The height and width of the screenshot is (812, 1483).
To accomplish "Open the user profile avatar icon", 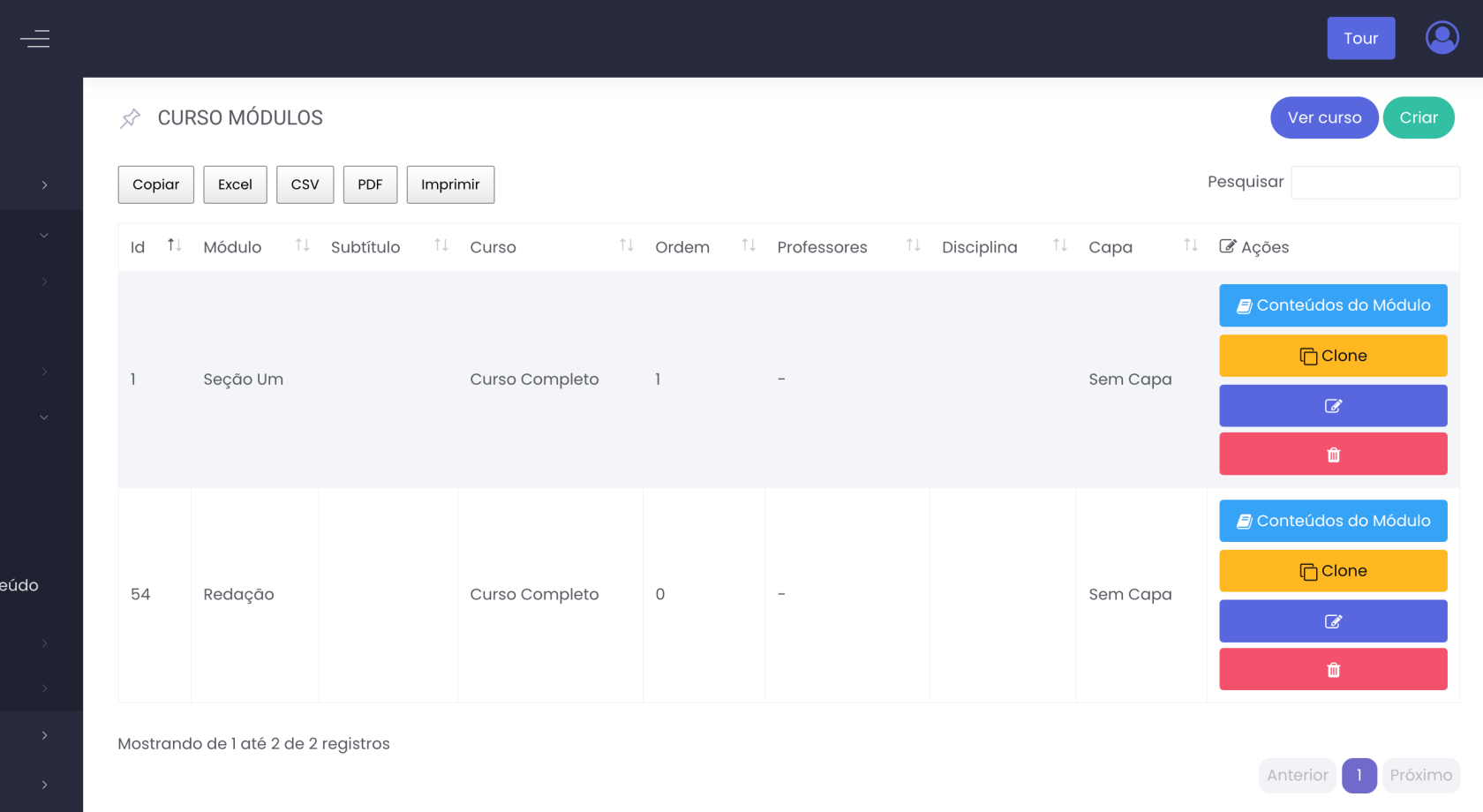I will 1442,38.
